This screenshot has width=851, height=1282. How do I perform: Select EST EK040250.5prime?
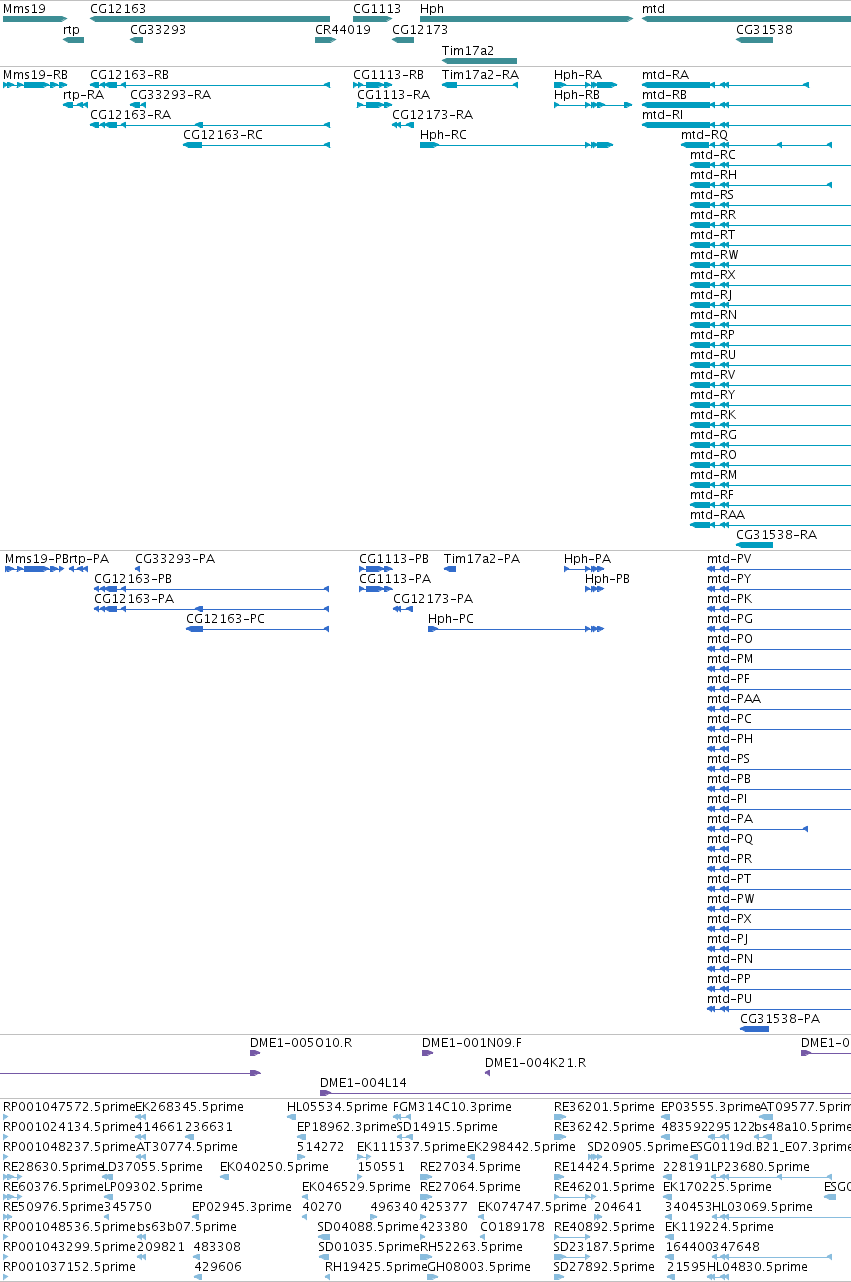[224, 1177]
